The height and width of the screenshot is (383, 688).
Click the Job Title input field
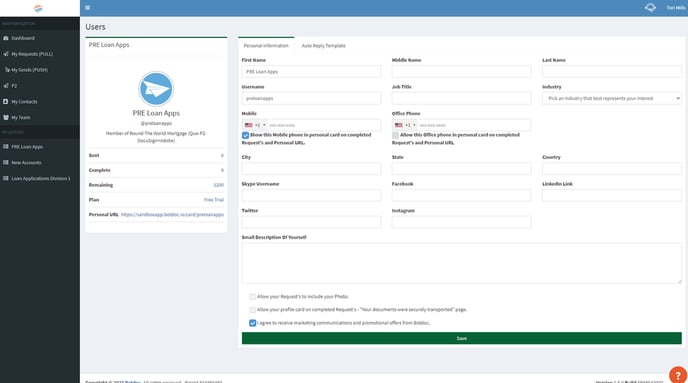point(461,98)
